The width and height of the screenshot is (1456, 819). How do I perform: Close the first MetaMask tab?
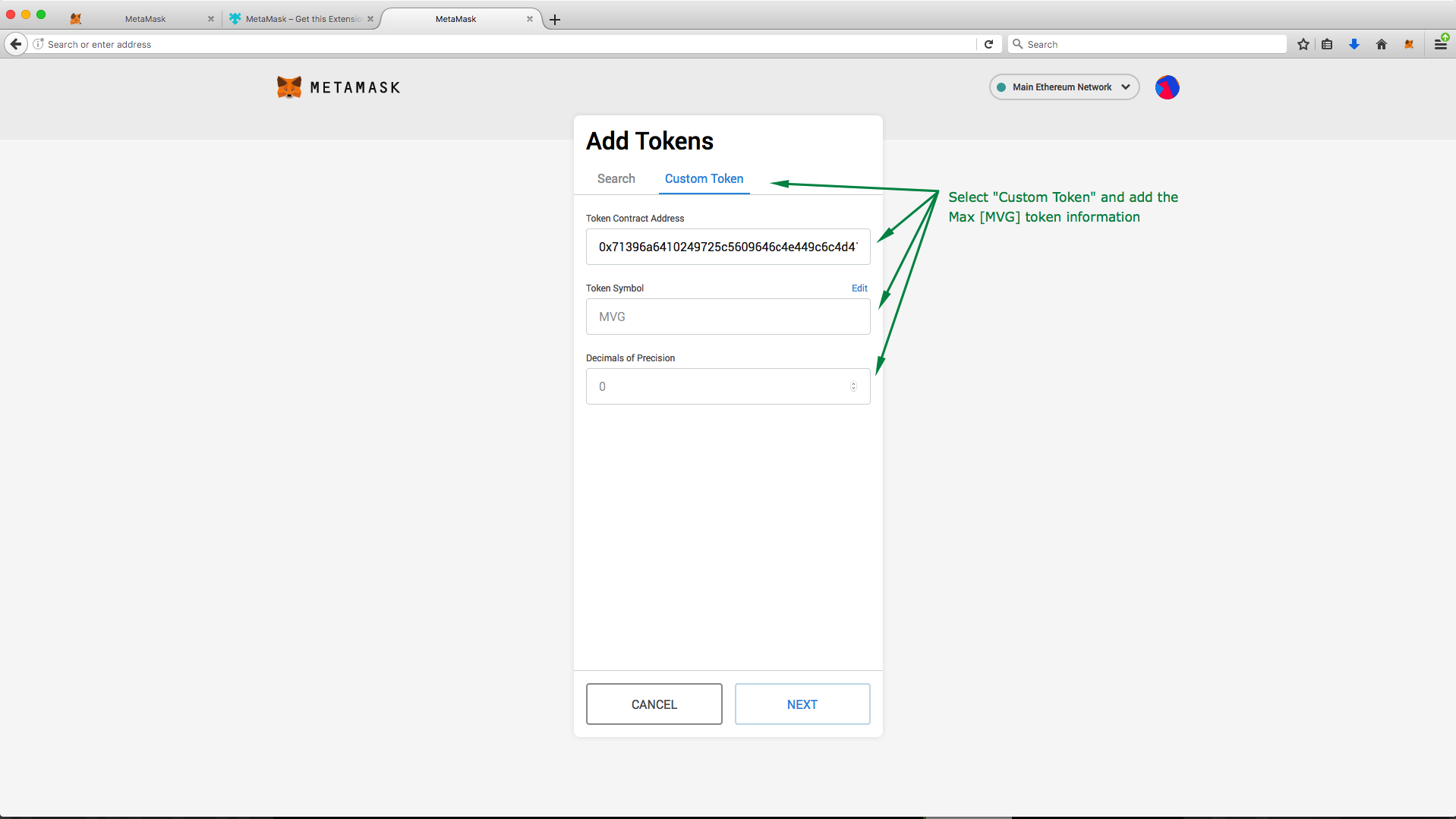[211, 19]
